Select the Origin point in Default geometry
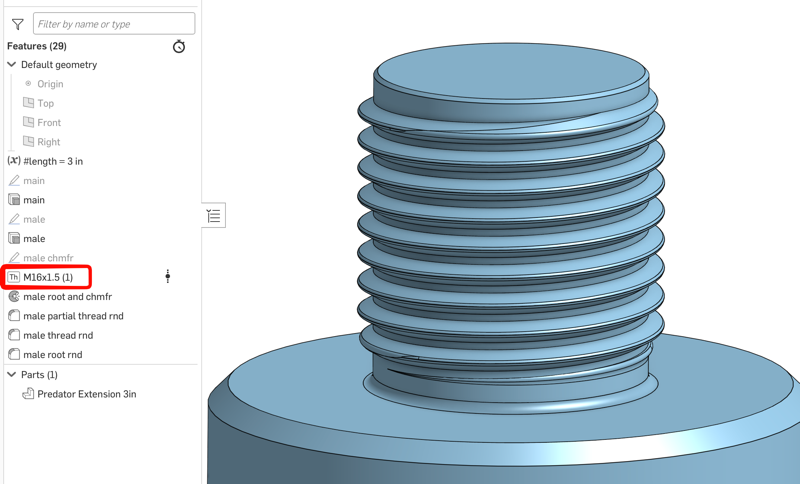Screen dimensions: 800x484 click(49, 84)
